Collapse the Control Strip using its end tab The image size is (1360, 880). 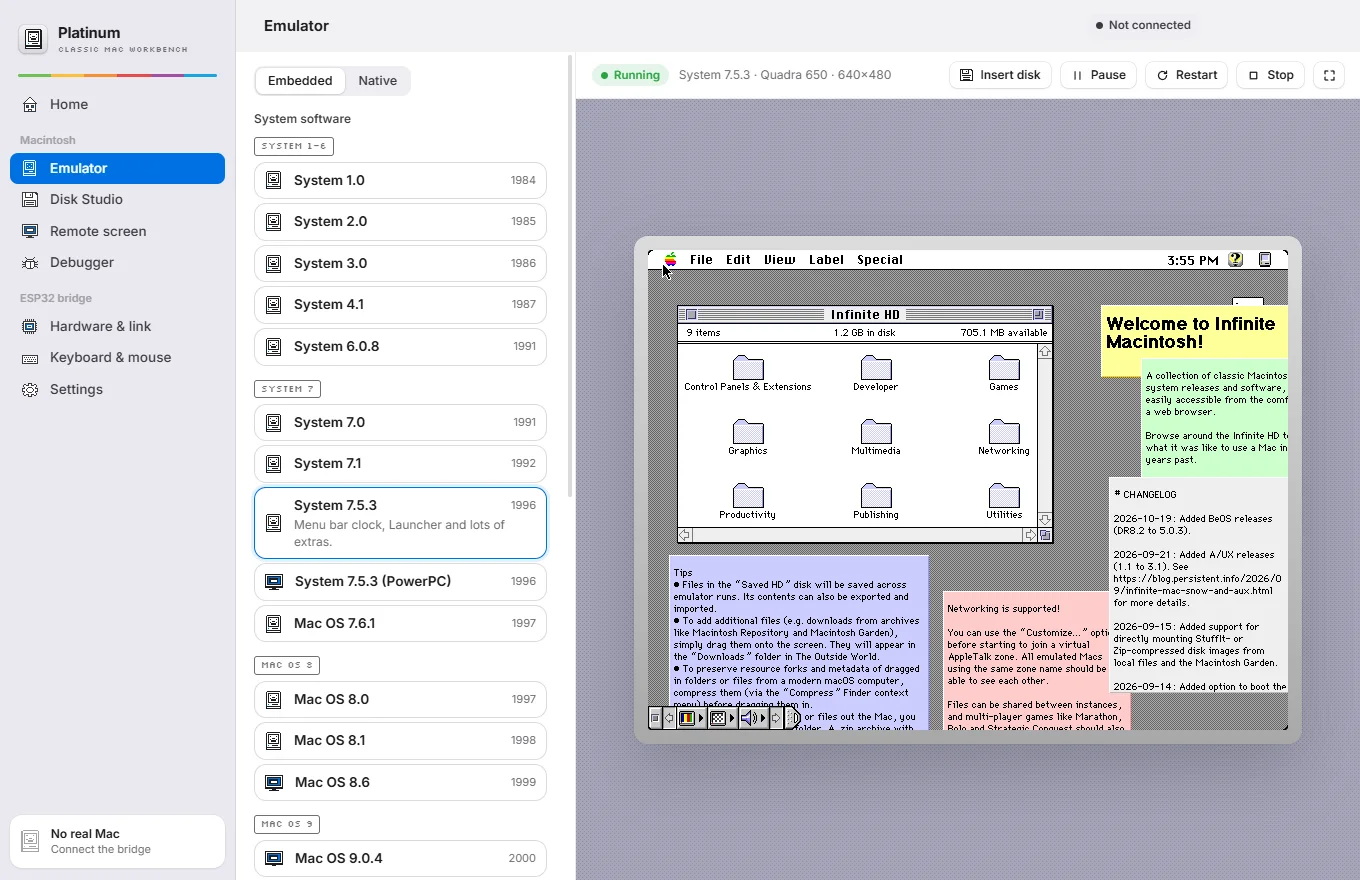792,718
